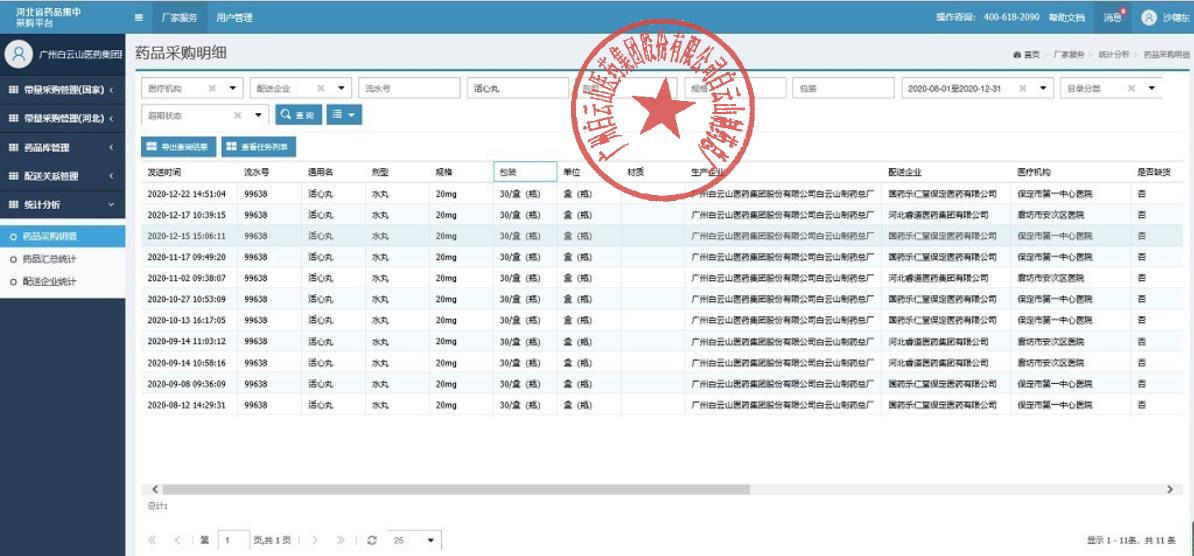Image resolution: width=1194 pixels, height=556 pixels.
Task: Click the horizontal scrollbar thumb under the table
Action: (x=456, y=489)
